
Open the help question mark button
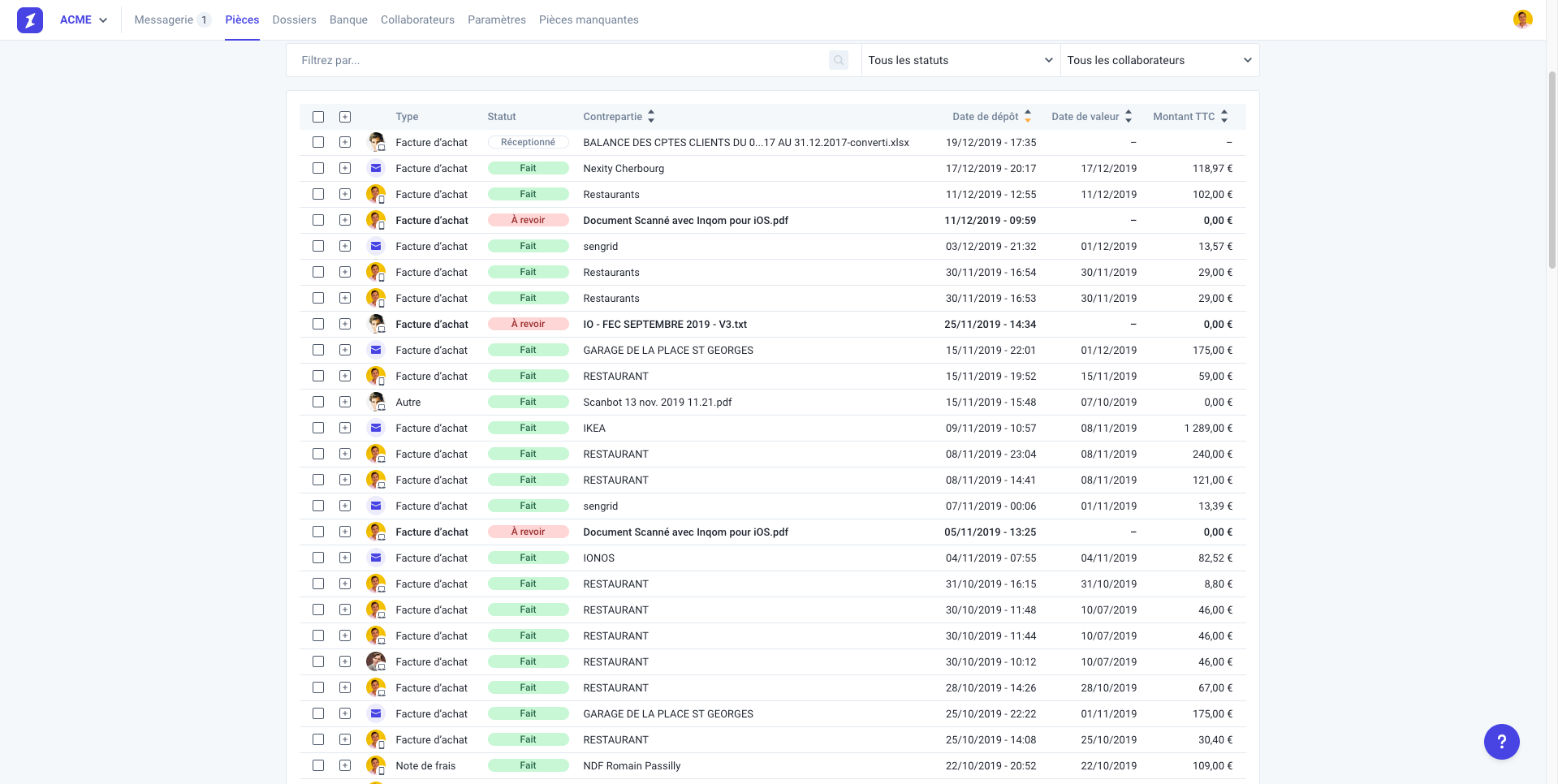tap(1501, 741)
